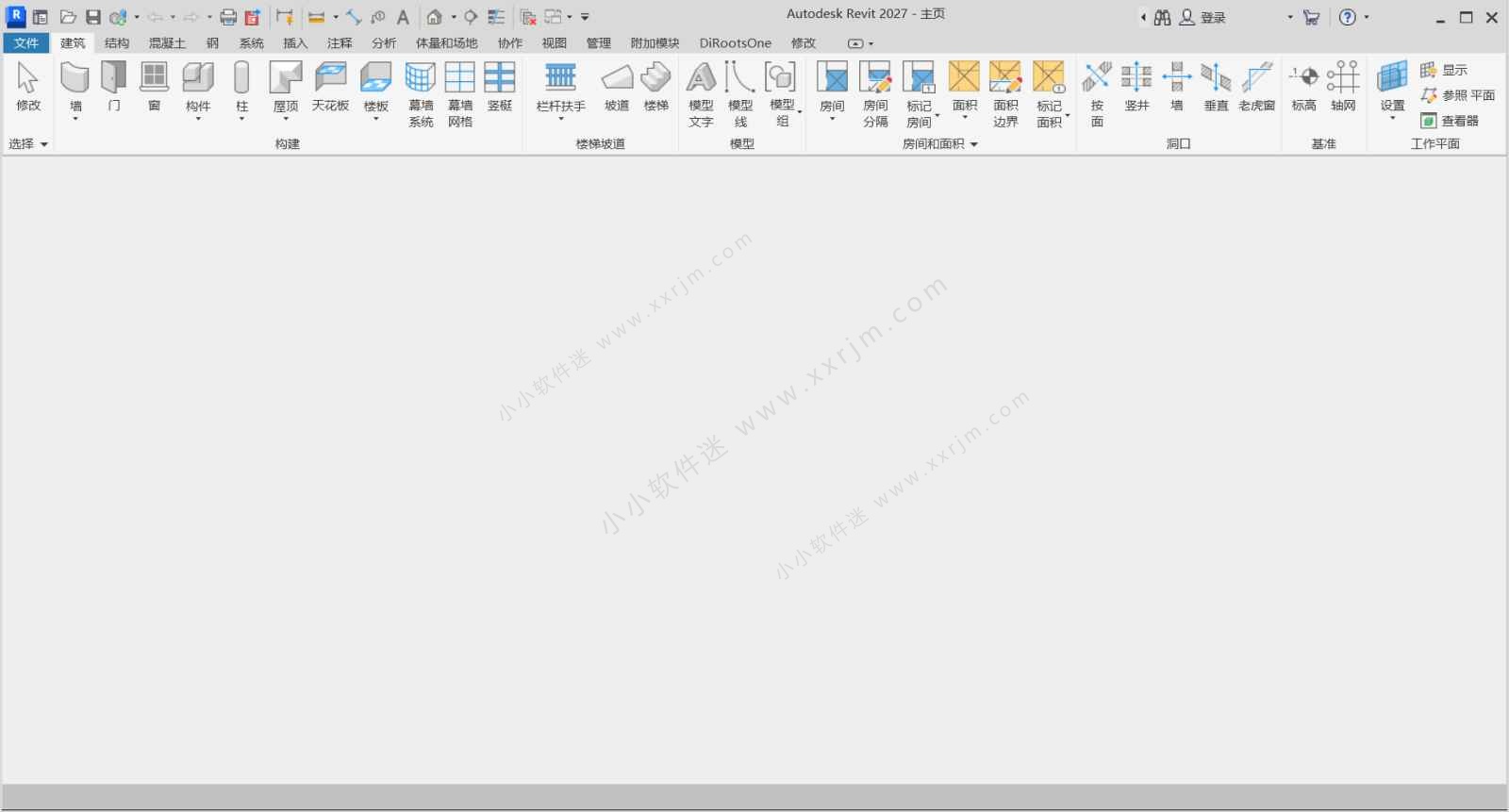This screenshot has height=812, width=1509.
Task: Click the Save icon in quick access toolbar
Action: [92, 17]
